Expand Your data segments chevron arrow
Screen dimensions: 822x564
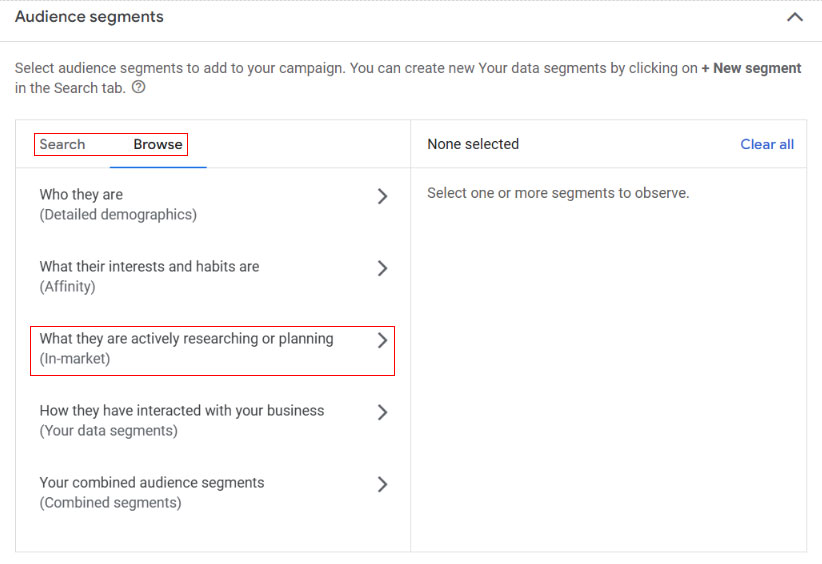click(382, 412)
